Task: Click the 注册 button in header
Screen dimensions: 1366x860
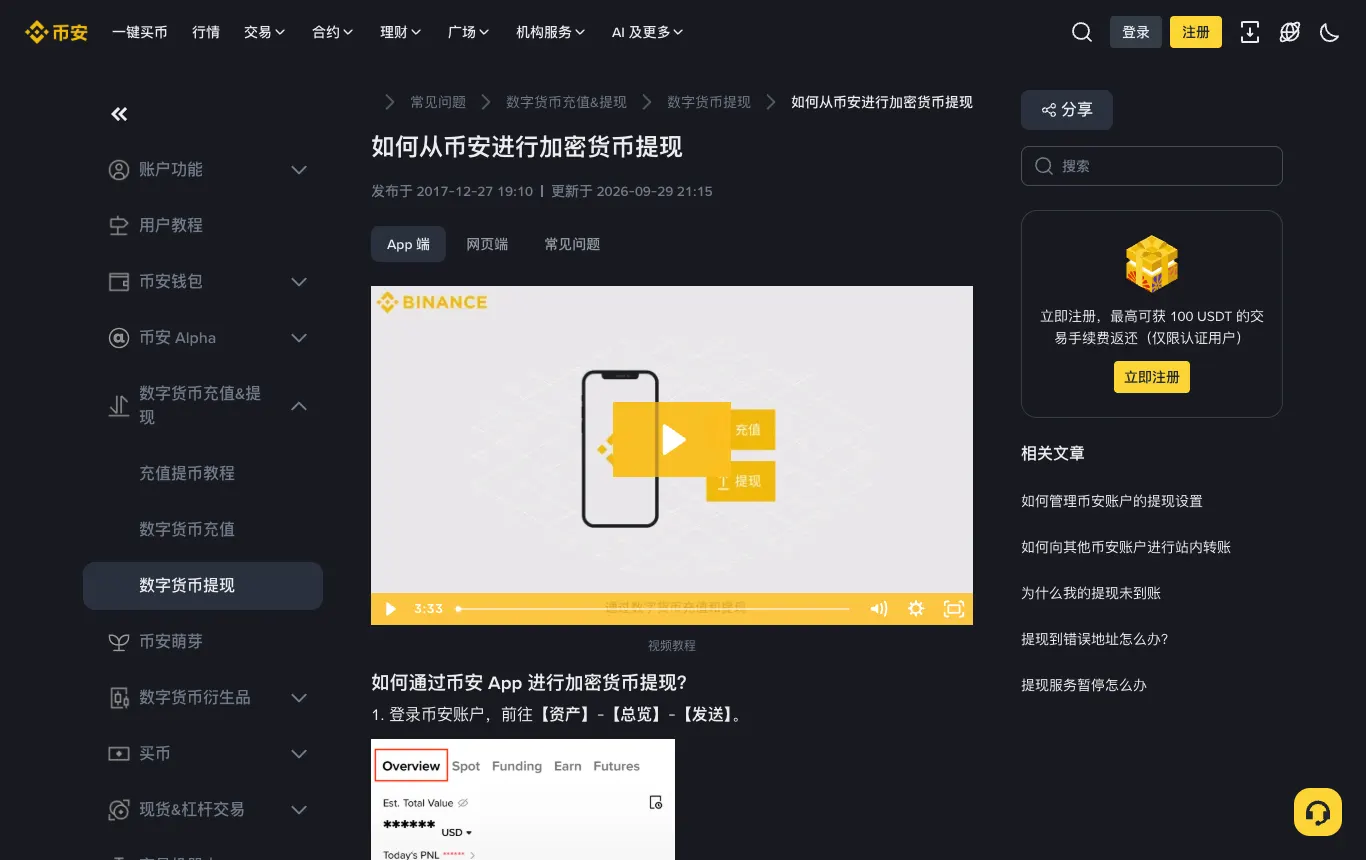Action: [1196, 32]
